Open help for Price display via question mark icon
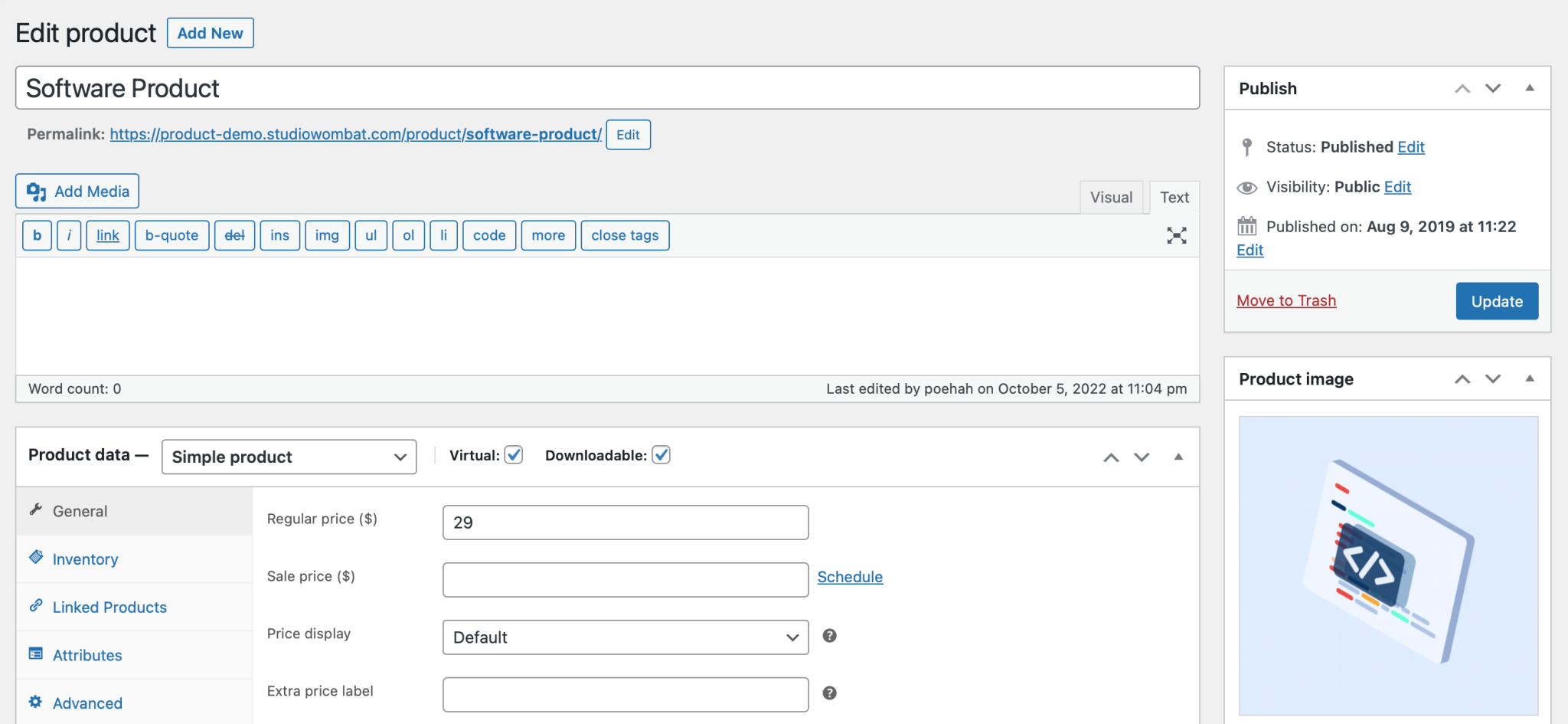 pos(829,636)
